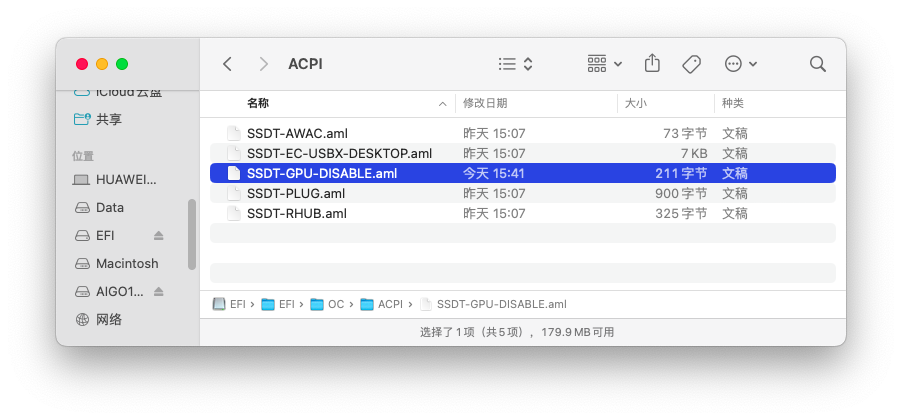Image resolution: width=902 pixels, height=420 pixels.
Task: Click the forward navigation arrow
Action: pos(263,64)
